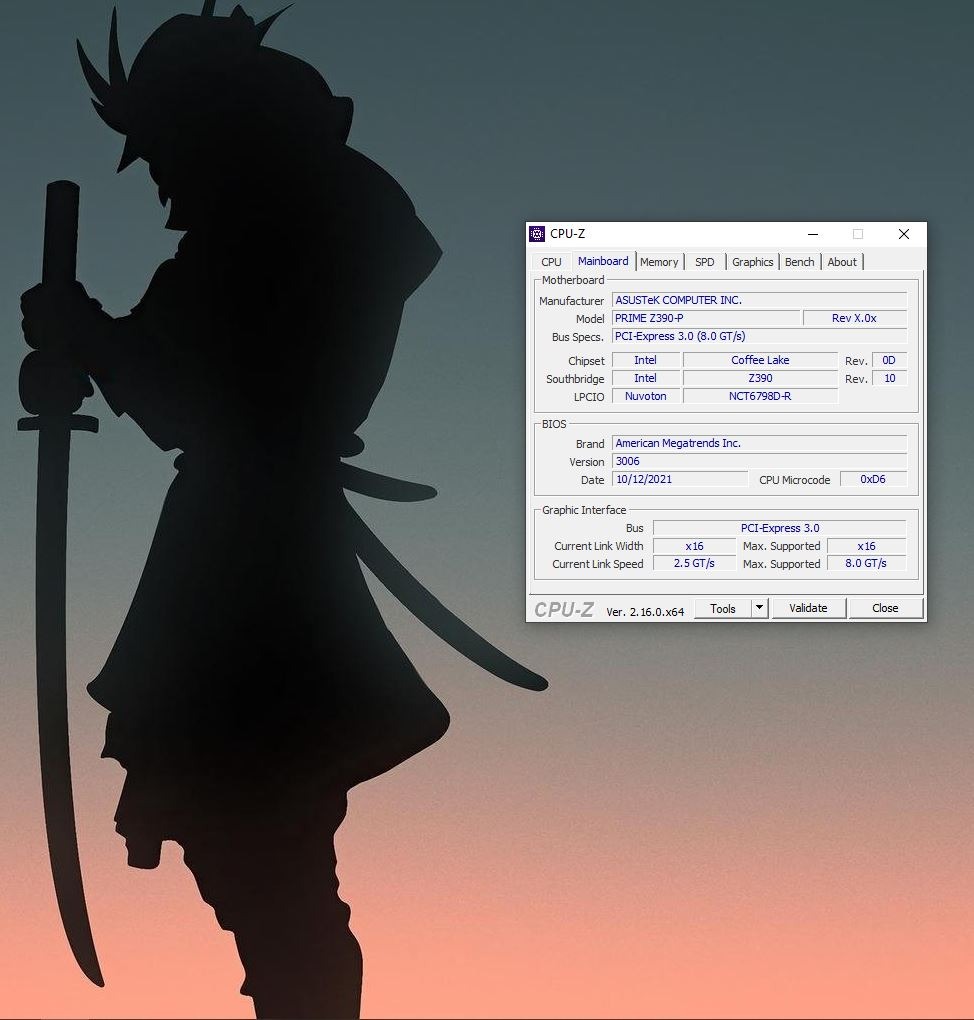Click the Current Link Speed value 2.5 GT/s
Image resolution: width=974 pixels, height=1020 pixels.
click(694, 563)
